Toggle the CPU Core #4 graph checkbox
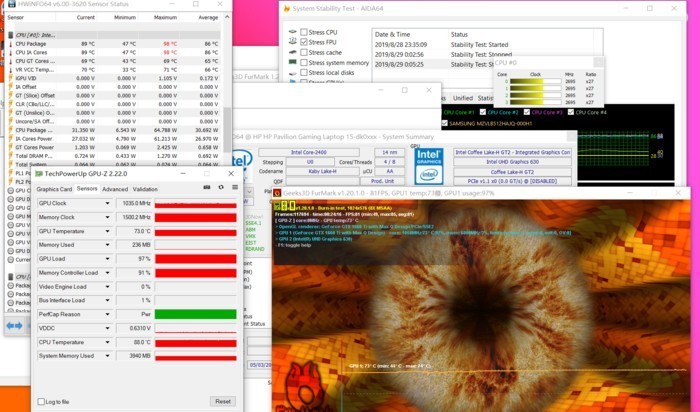 tap(571, 112)
